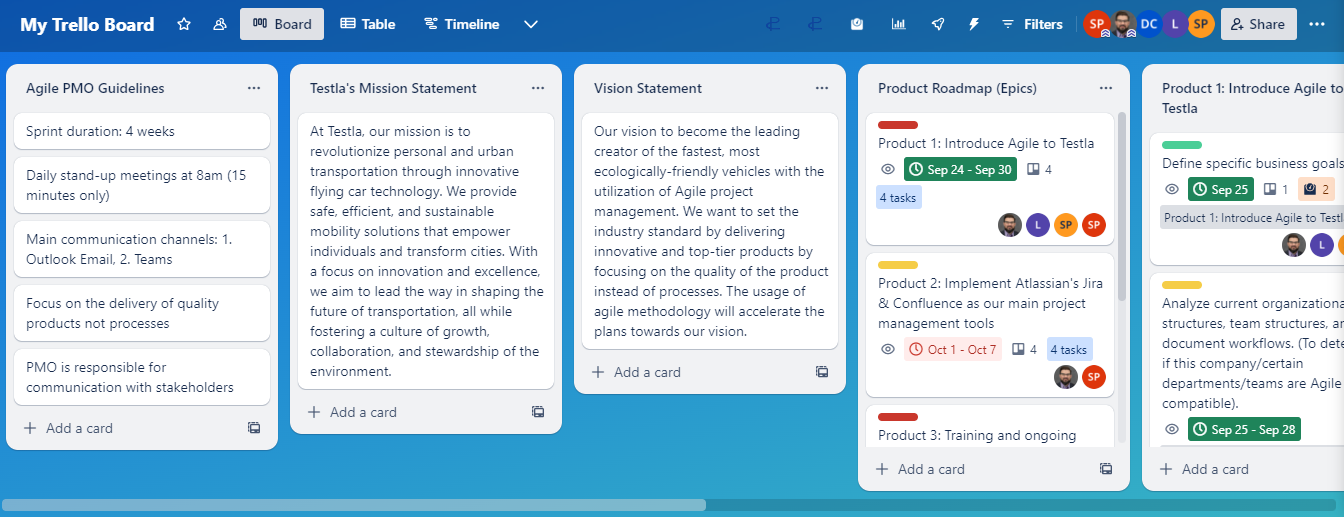Create from template in Agile PMO Guidelines
1344x517 pixels.
pos(254,428)
